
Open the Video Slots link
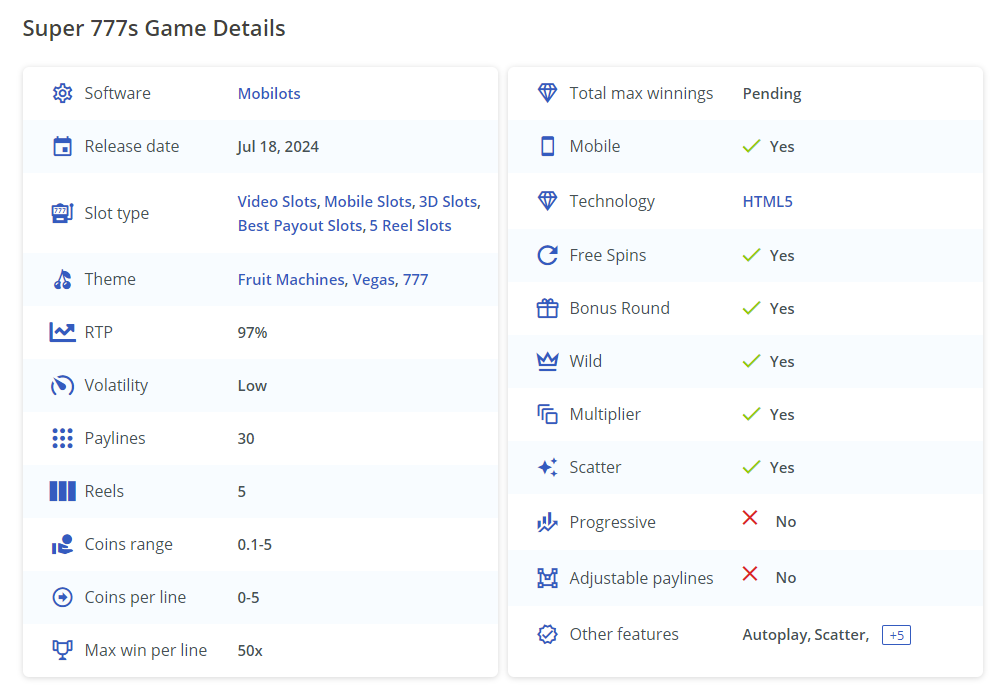[277, 202]
